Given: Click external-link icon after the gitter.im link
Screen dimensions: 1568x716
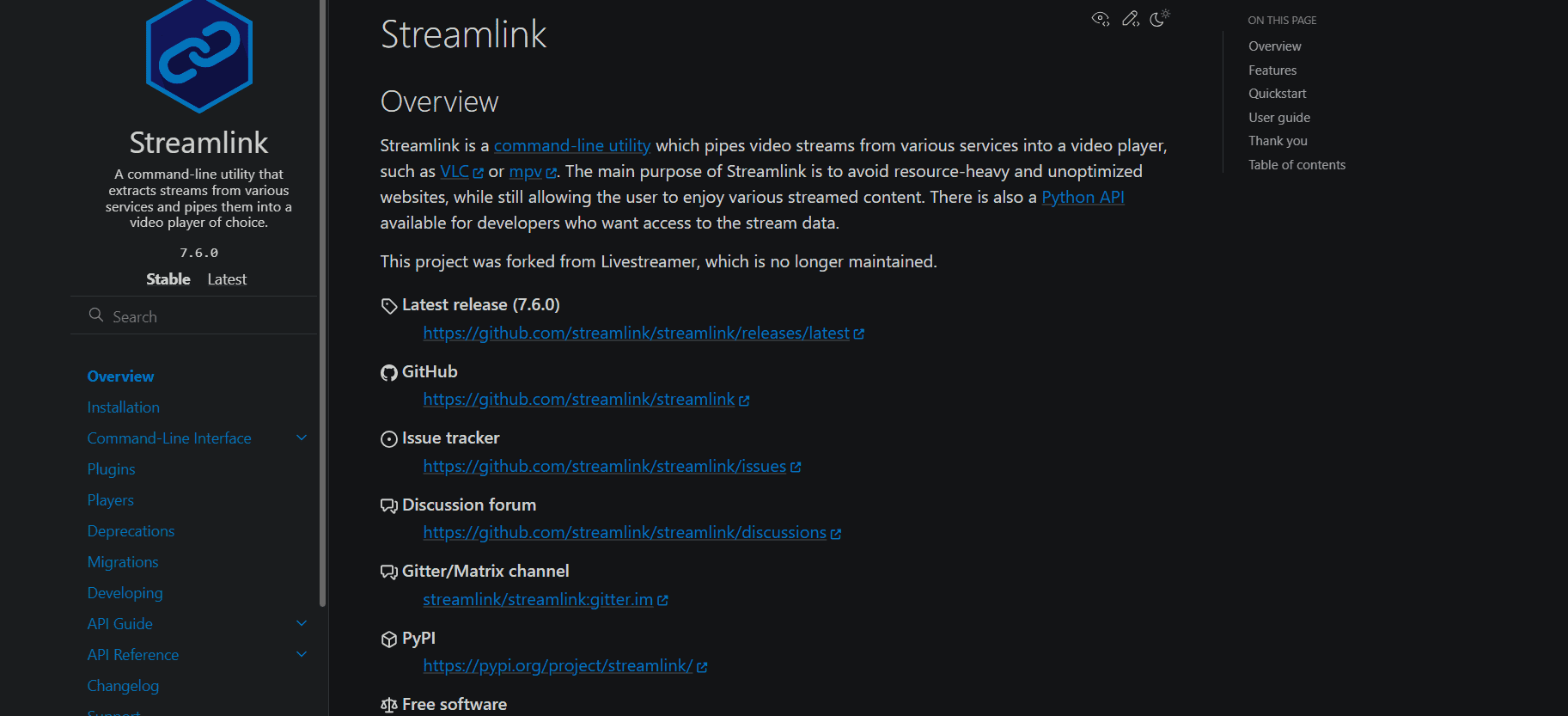Looking at the screenshot, I should click(662, 600).
